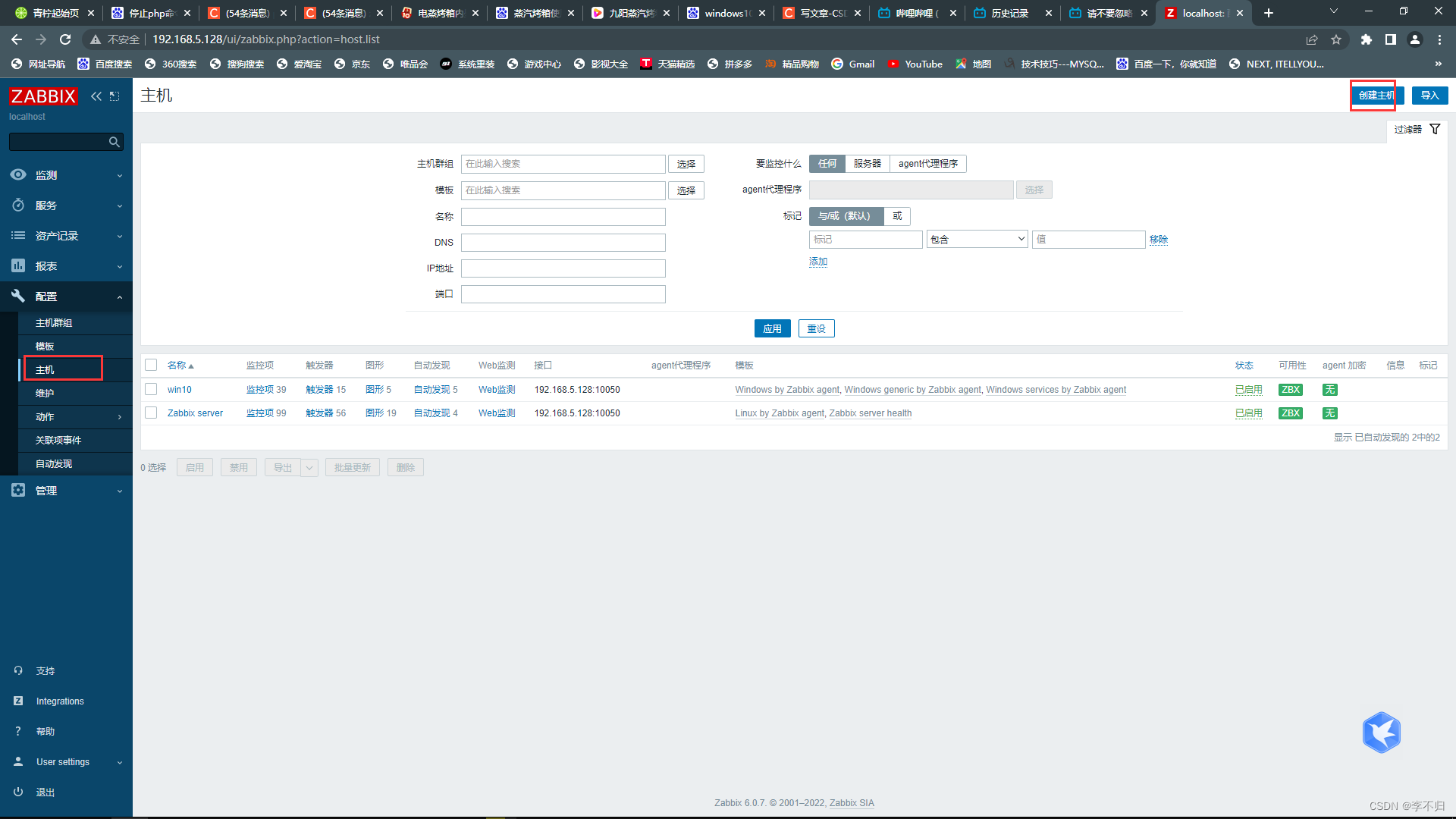Open the 模板 templates menu item
Image resolution: width=1456 pixels, height=819 pixels.
pyautogui.click(x=45, y=347)
